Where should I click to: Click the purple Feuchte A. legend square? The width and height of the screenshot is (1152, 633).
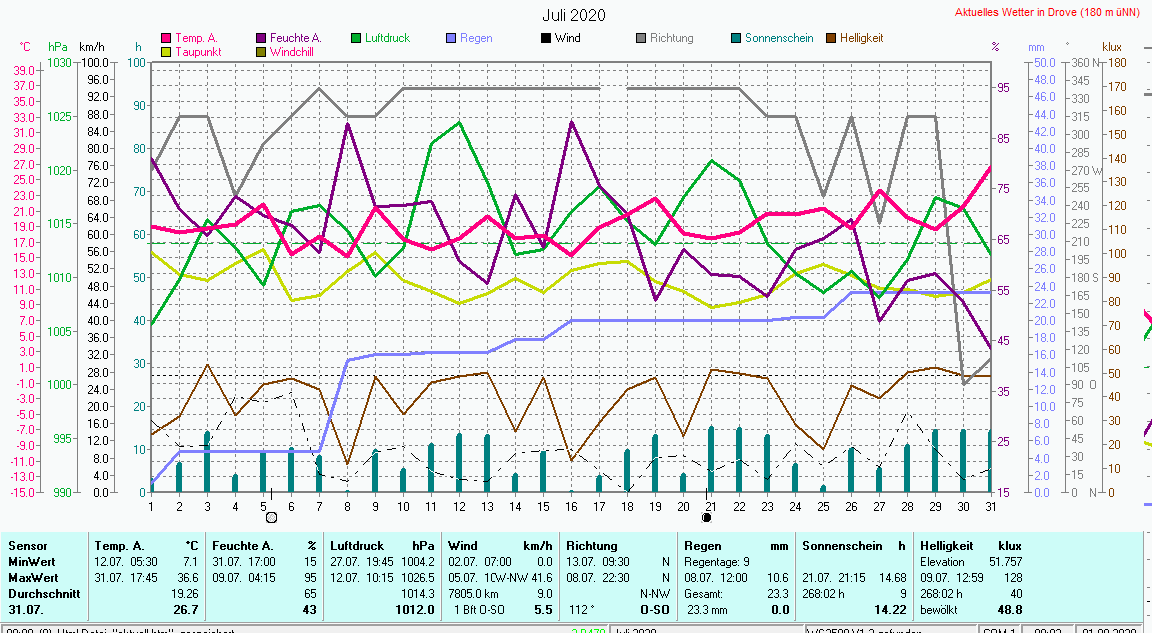[261, 38]
